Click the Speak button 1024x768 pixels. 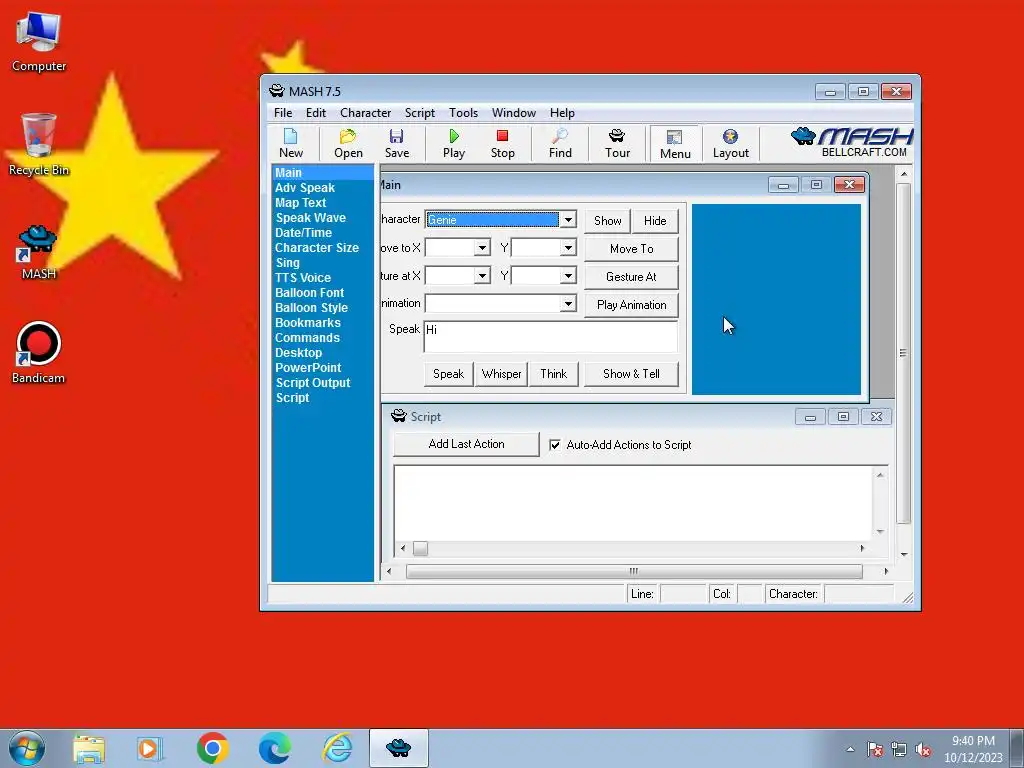[448, 374]
